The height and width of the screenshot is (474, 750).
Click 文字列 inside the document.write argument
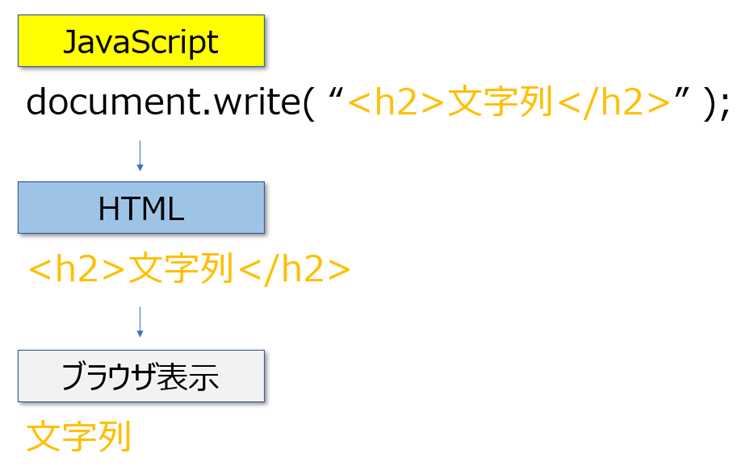500,102
